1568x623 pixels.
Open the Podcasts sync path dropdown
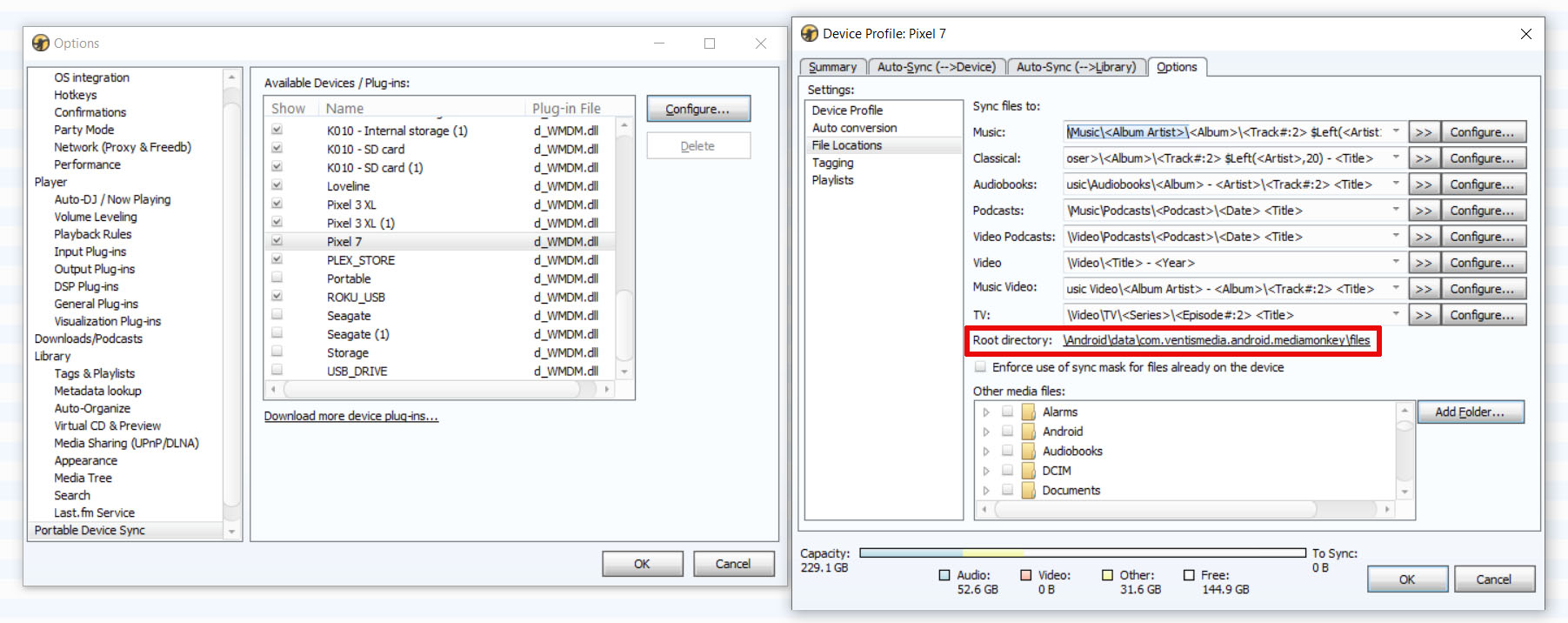click(1396, 211)
